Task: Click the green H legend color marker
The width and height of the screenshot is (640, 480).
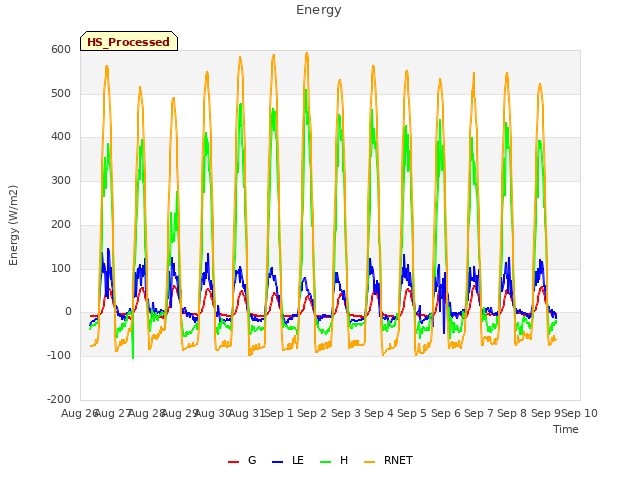Action: click(325, 462)
